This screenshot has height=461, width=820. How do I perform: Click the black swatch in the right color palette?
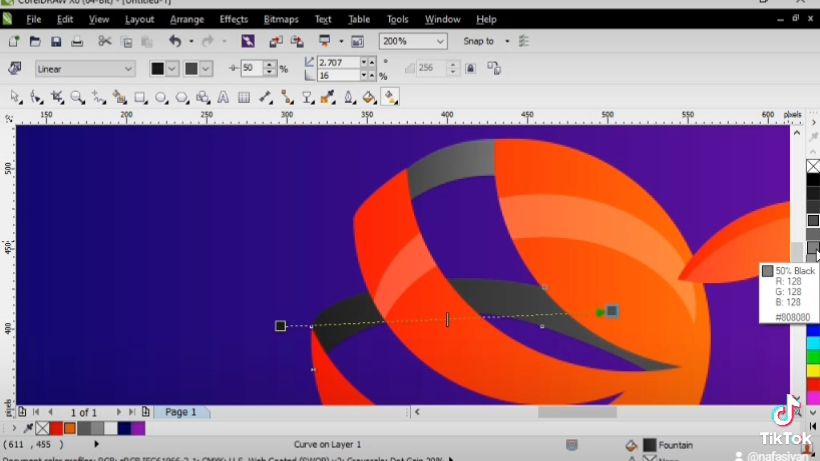[813, 181]
